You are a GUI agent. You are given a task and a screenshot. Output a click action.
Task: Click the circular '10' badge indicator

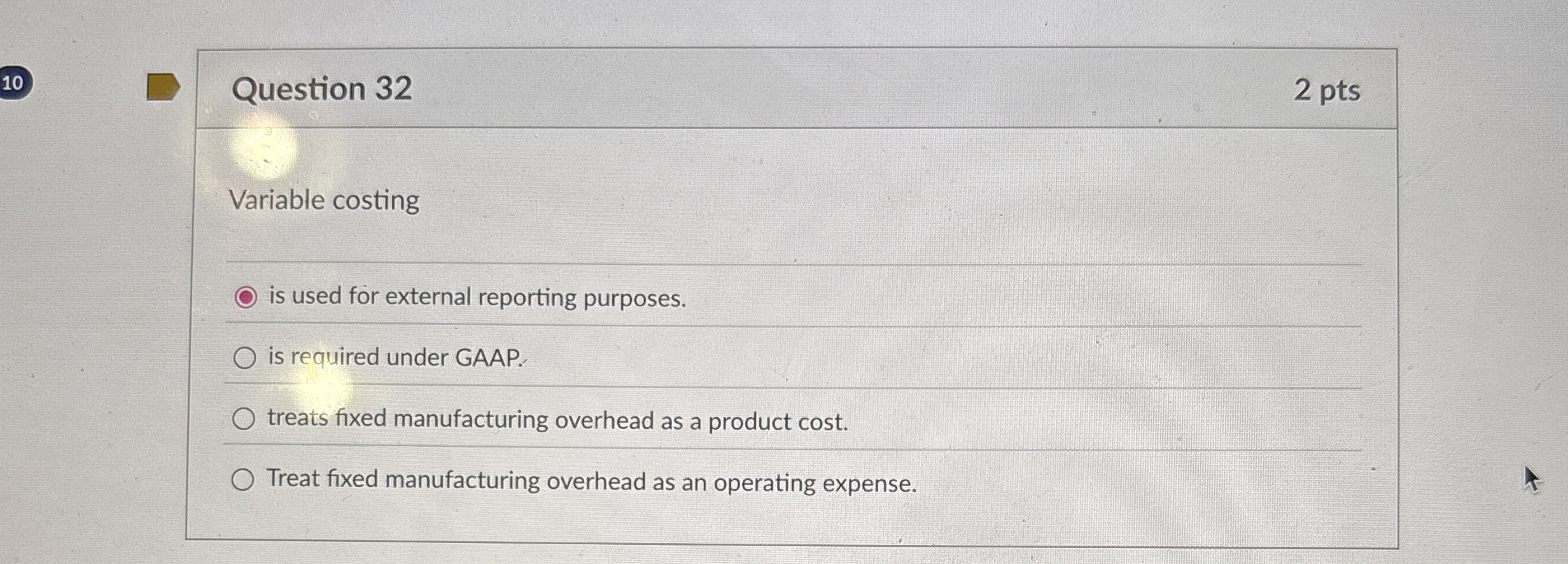(14, 81)
